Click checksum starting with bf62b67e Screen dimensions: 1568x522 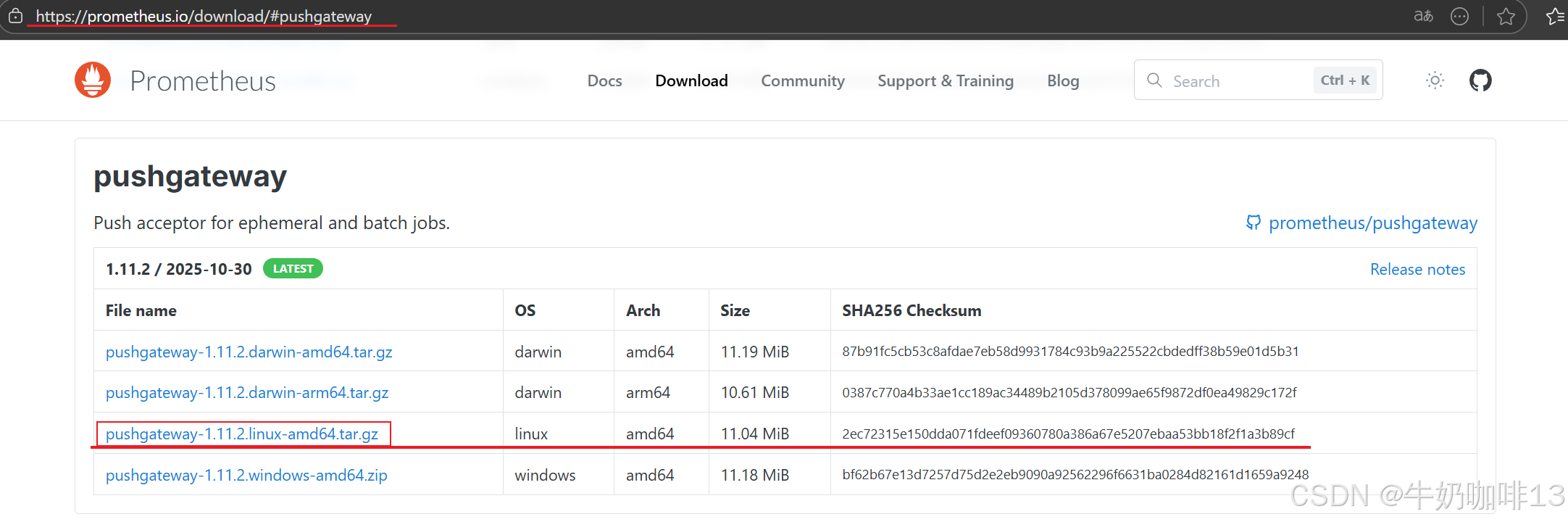pos(1075,475)
